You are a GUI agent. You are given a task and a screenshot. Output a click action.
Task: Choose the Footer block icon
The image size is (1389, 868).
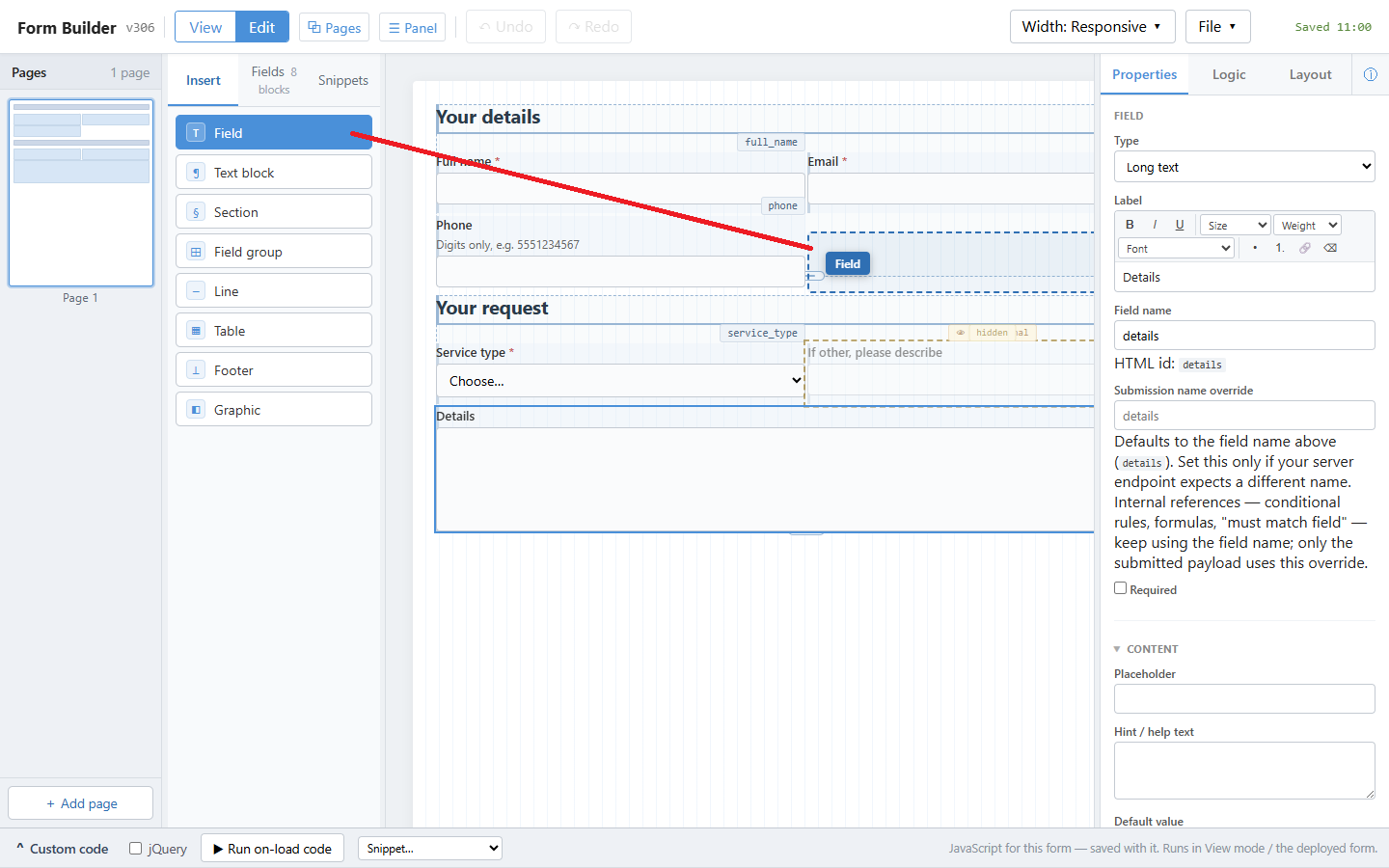coord(196,370)
